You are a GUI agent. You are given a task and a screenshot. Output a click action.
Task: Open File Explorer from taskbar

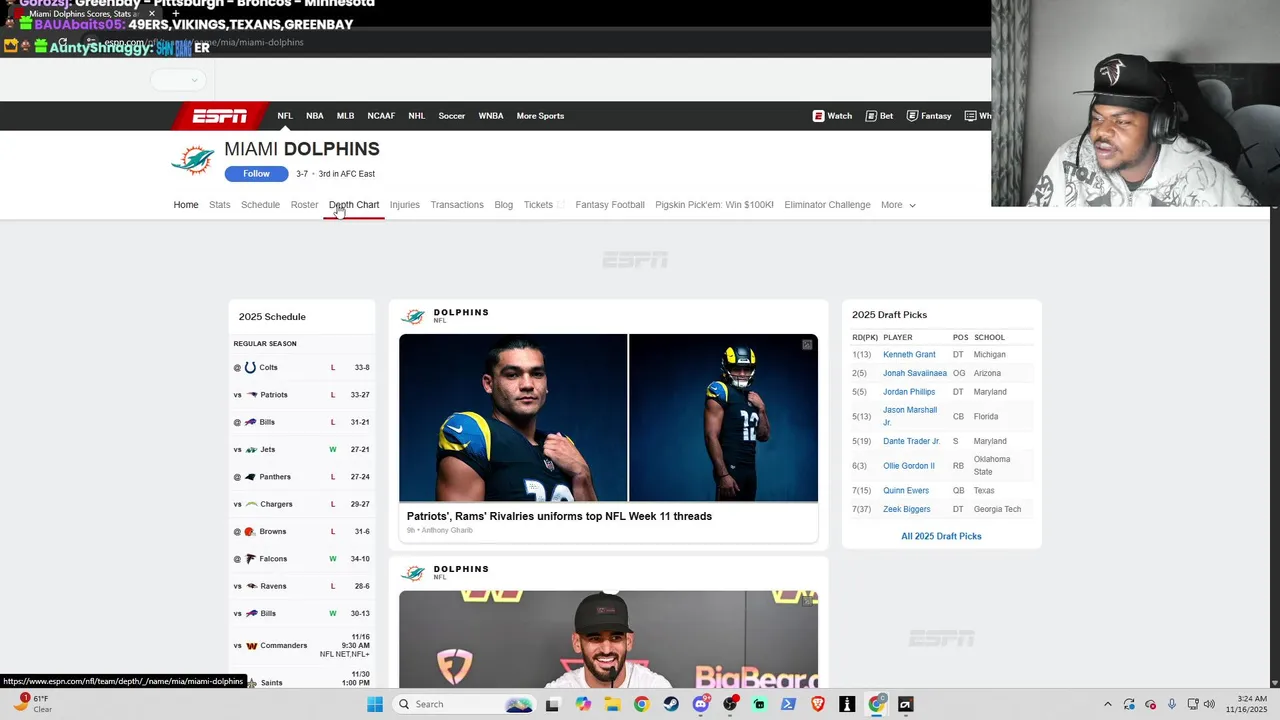[612, 704]
